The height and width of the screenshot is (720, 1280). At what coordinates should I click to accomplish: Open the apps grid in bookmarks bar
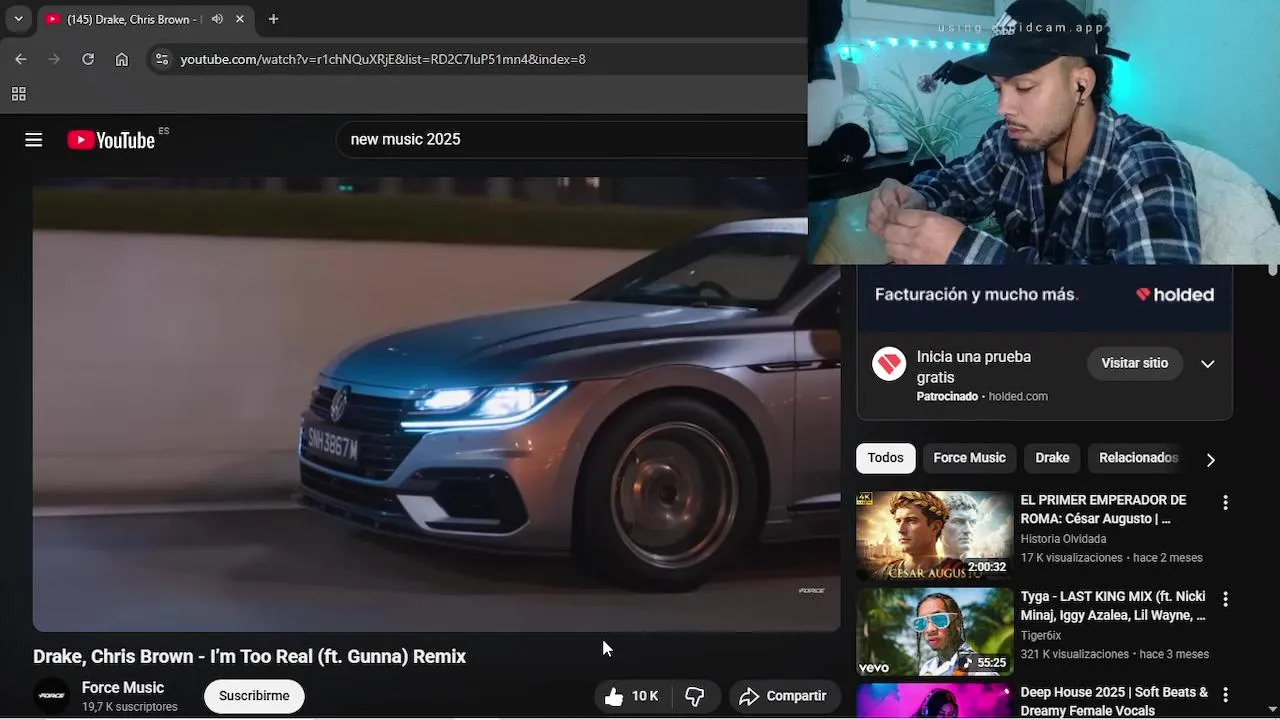pos(18,94)
